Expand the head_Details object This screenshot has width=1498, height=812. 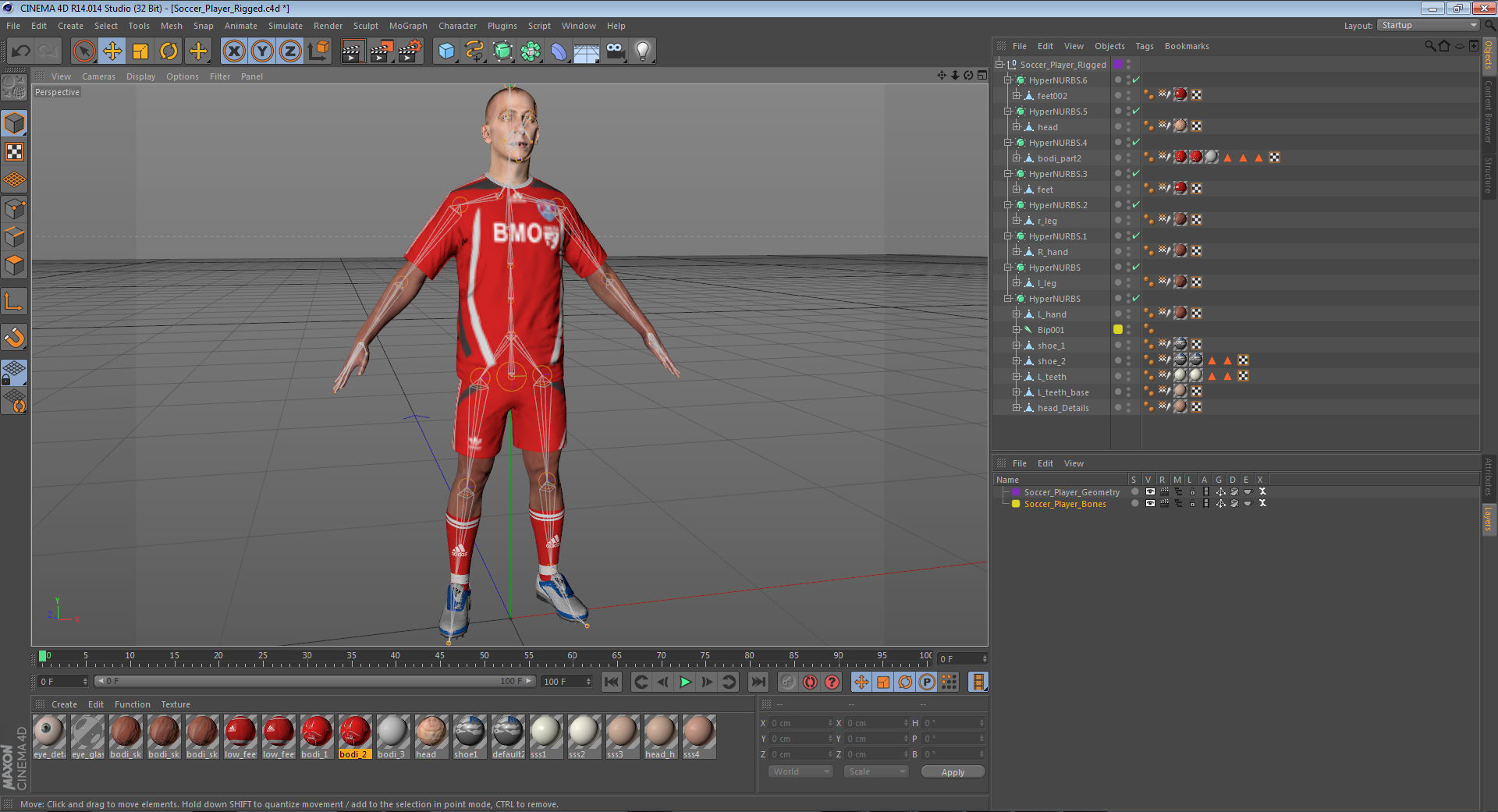(x=1016, y=407)
